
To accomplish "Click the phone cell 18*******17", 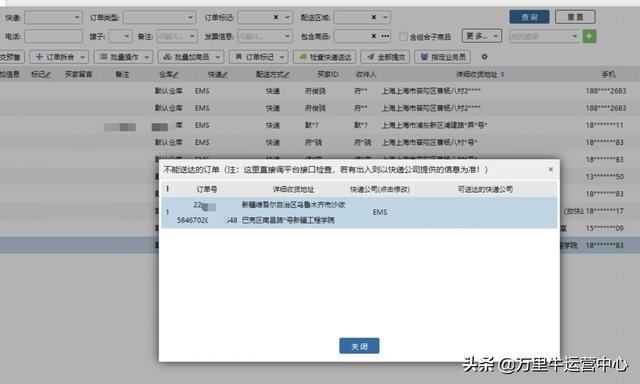I will pyautogui.click(x=604, y=211).
